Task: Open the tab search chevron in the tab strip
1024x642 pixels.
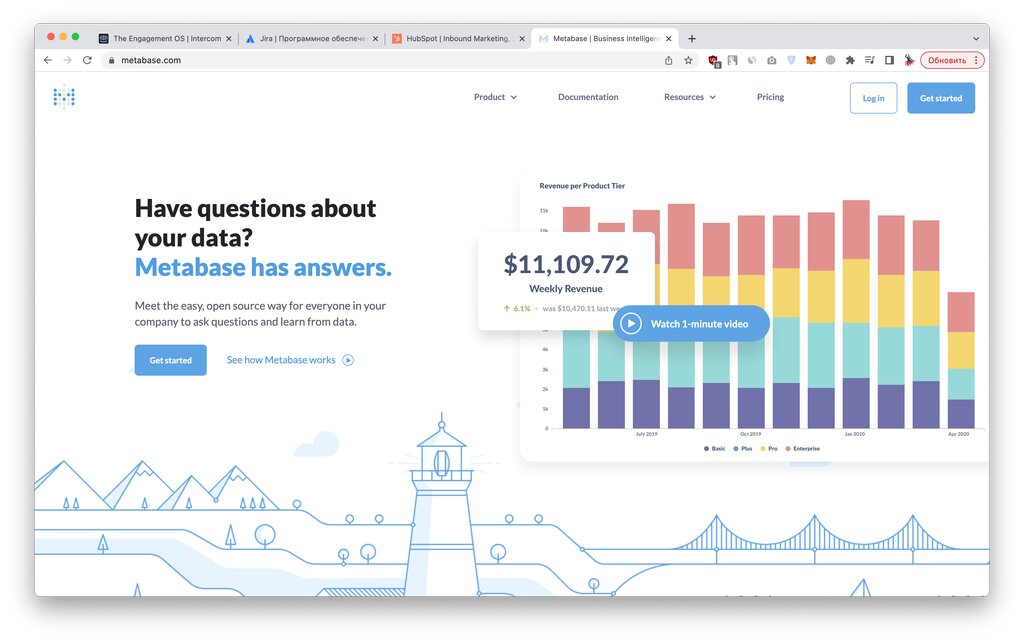Action: (x=976, y=39)
